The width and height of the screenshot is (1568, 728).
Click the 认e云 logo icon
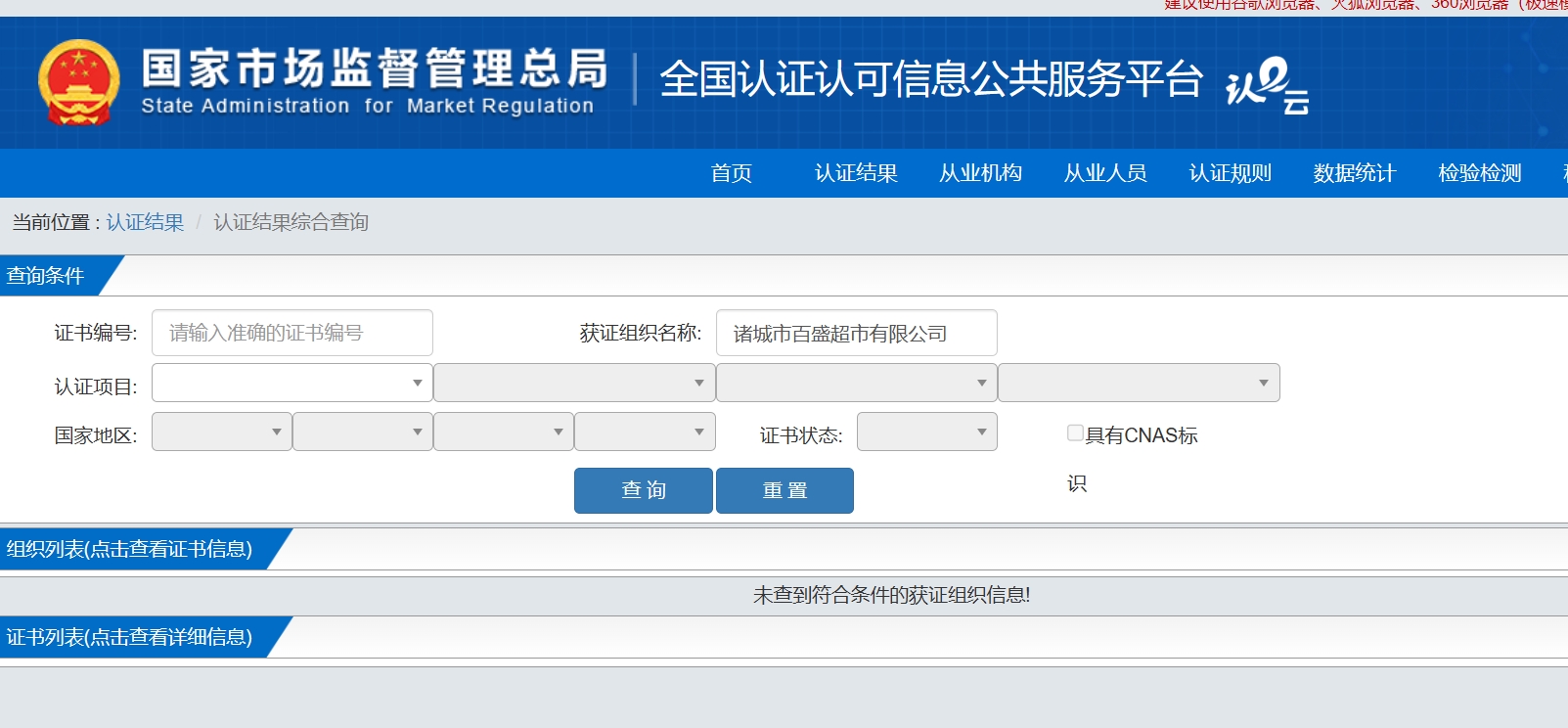coord(1267,85)
